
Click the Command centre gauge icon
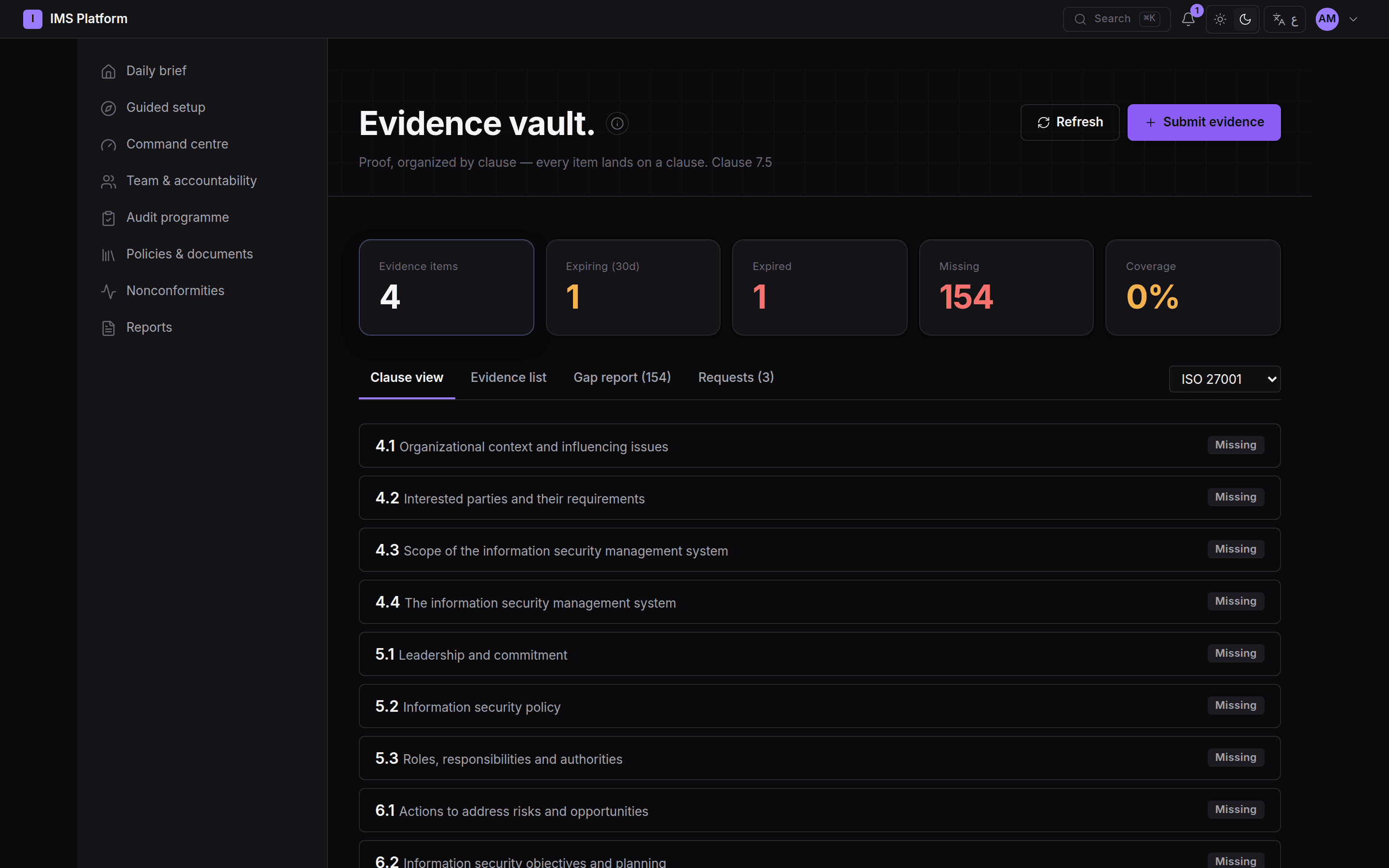109,145
